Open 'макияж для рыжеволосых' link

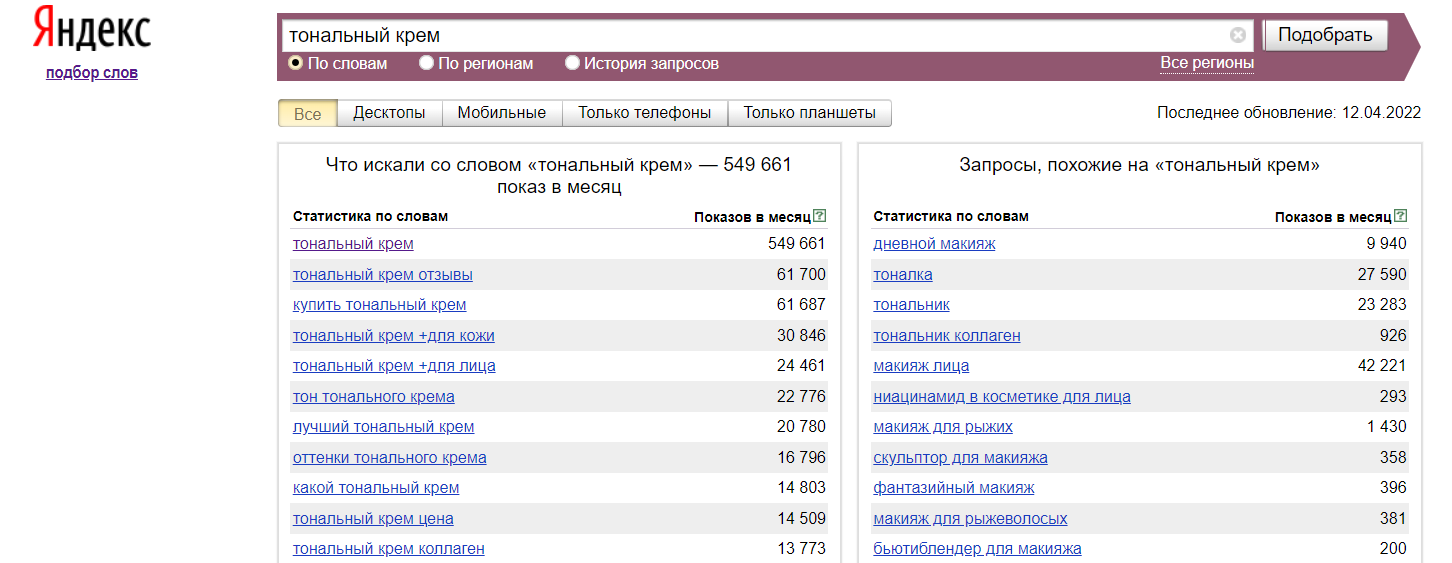(x=970, y=519)
